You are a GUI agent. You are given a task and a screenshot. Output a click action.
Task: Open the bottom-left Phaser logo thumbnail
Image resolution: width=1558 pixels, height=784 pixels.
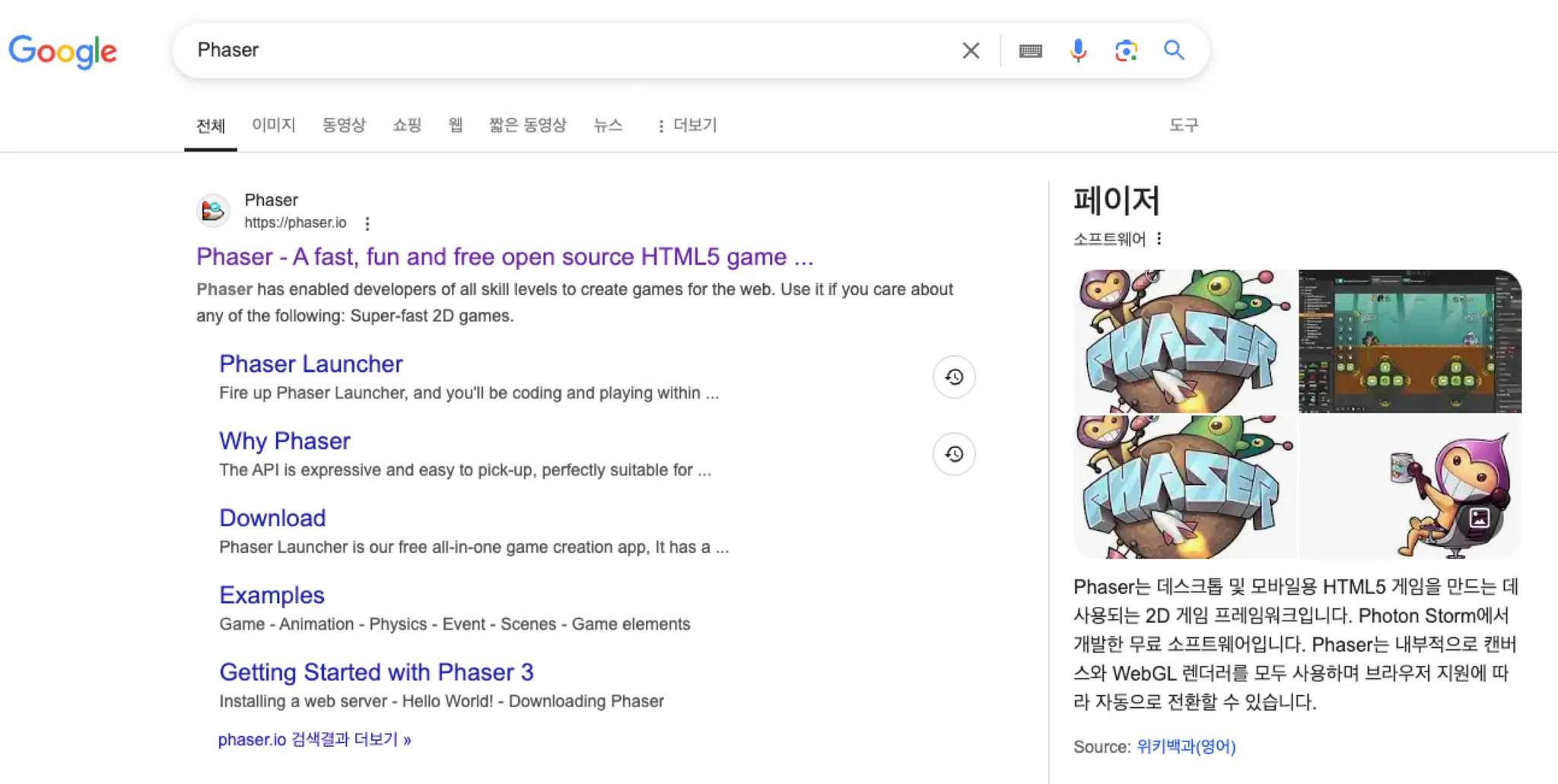pyautogui.click(x=1185, y=487)
